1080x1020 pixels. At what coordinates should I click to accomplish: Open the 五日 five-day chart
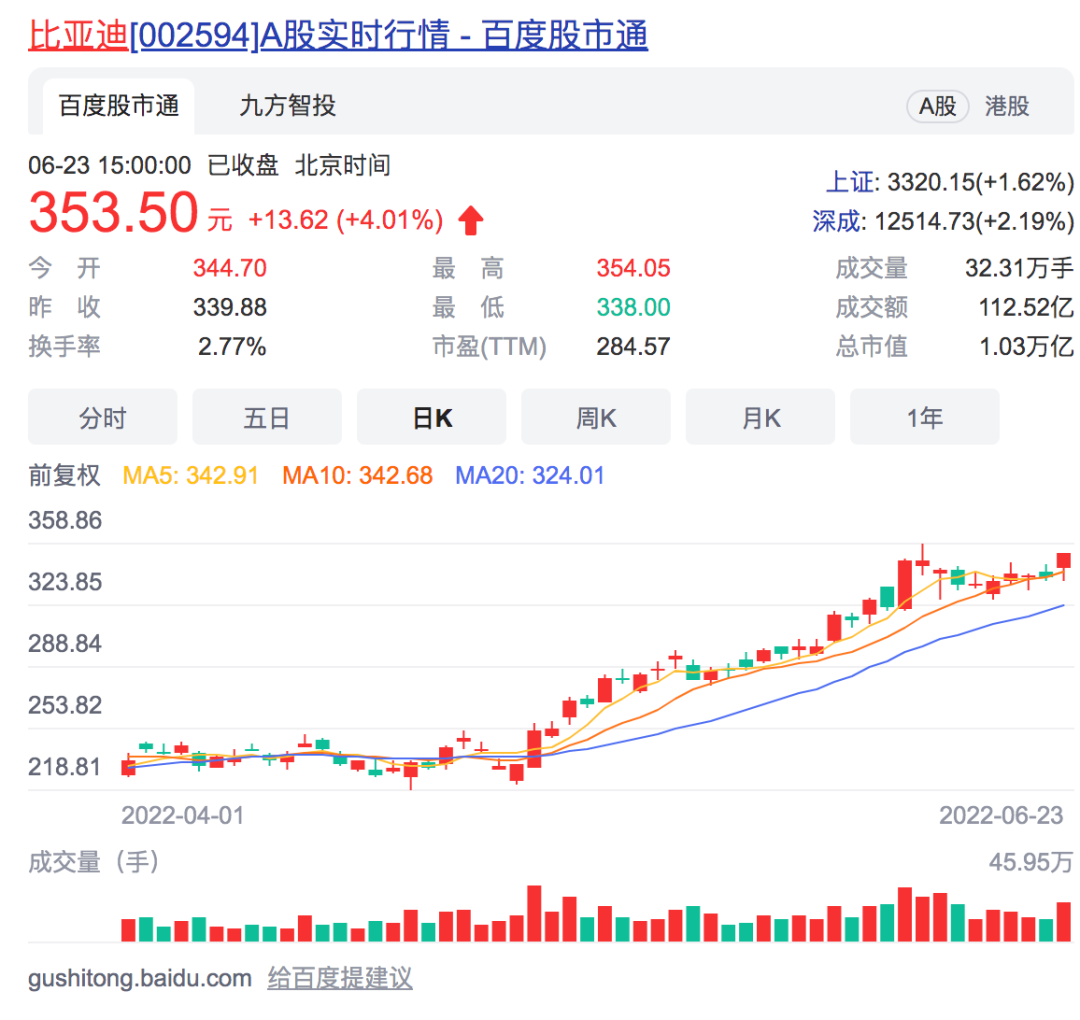[266, 417]
